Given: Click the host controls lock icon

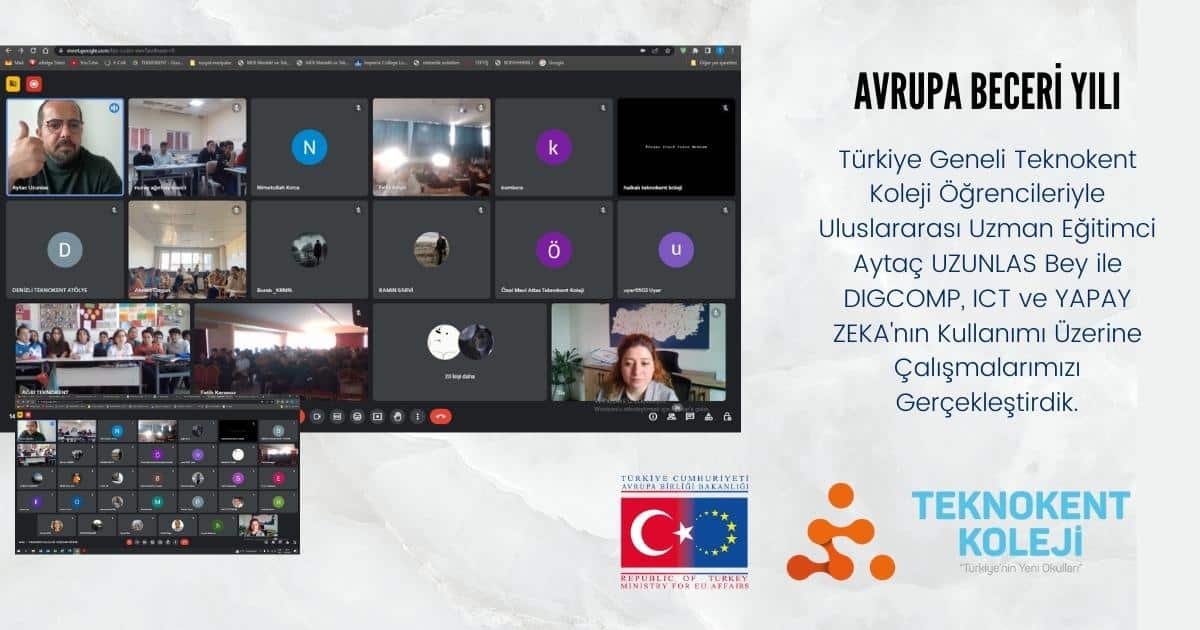Looking at the screenshot, I should pos(725,416).
